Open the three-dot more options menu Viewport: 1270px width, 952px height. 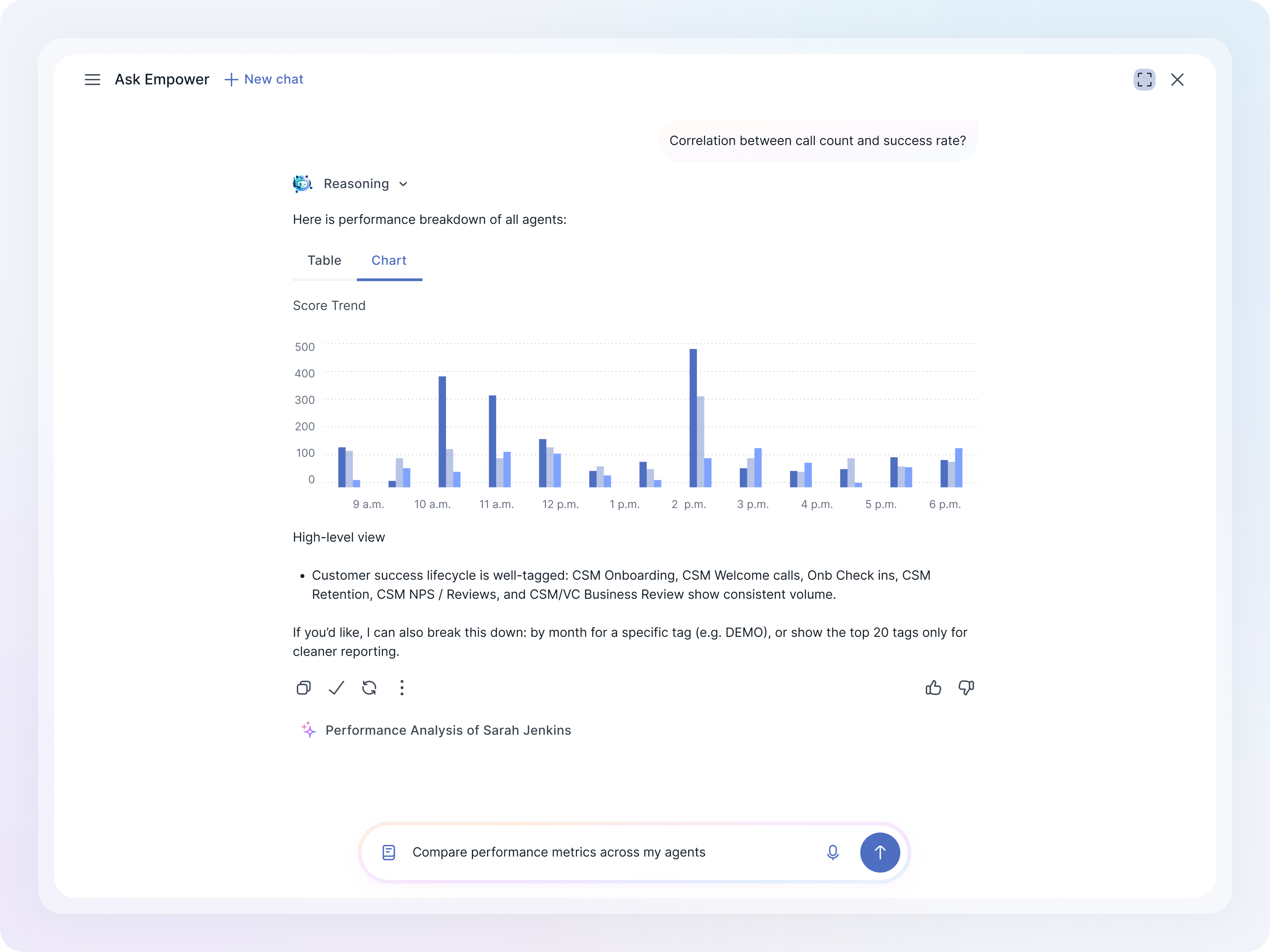[402, 687]
